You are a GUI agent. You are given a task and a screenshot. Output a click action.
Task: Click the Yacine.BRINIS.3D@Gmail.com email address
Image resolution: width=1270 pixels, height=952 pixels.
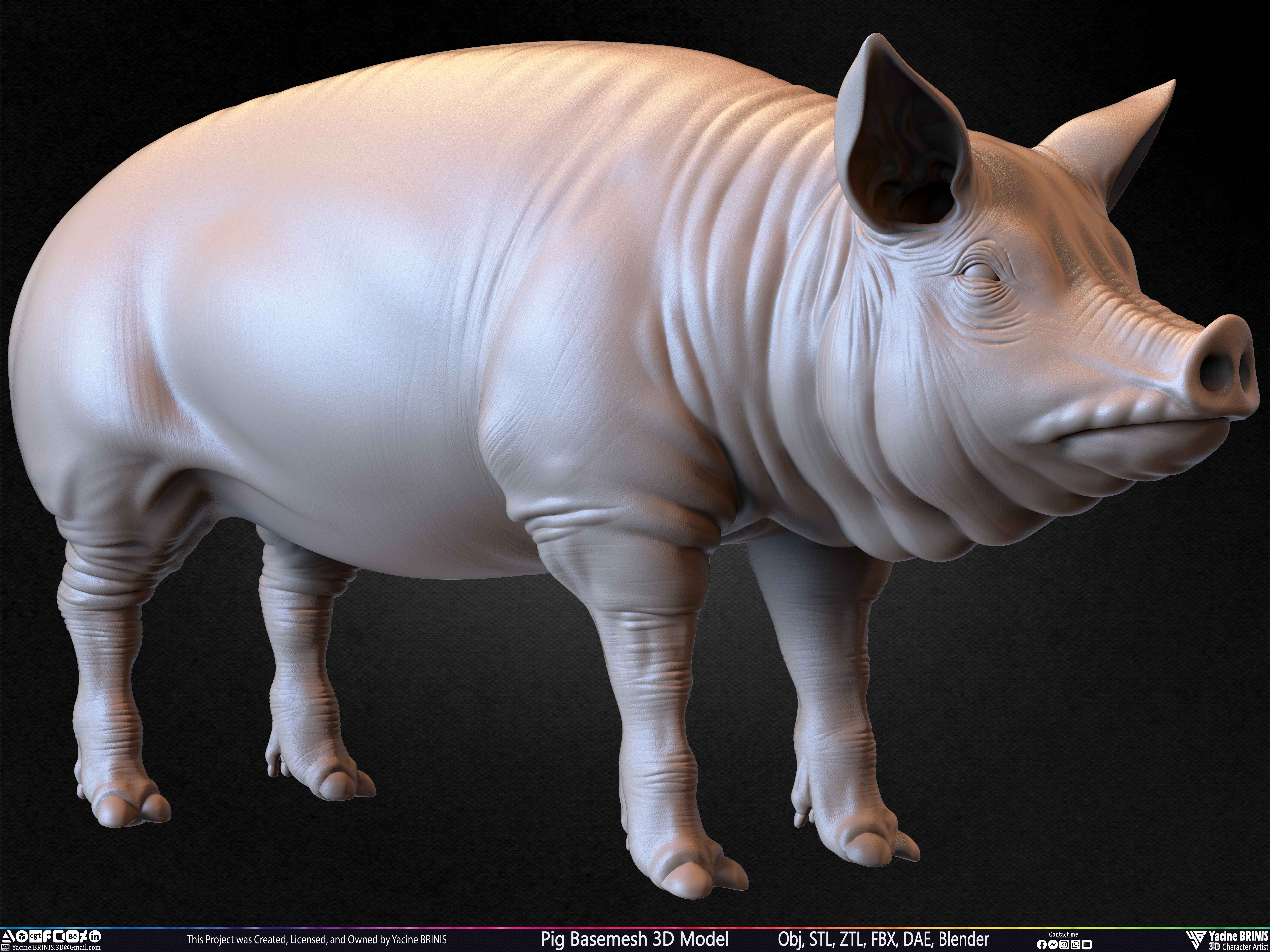[x=56, y=947]
